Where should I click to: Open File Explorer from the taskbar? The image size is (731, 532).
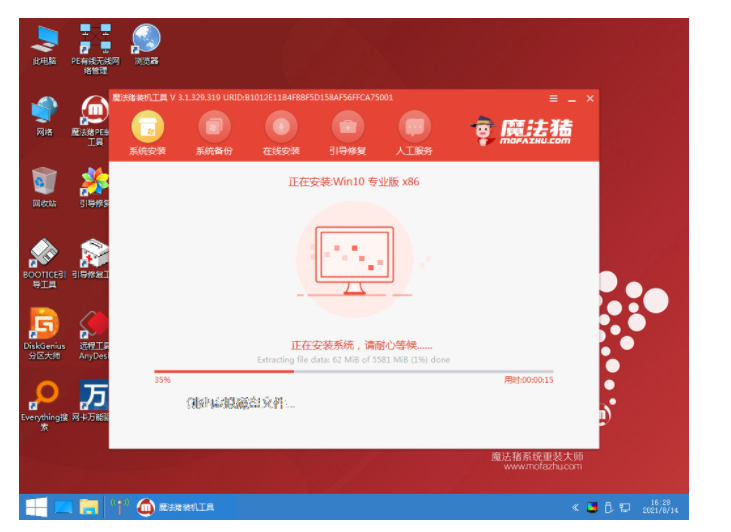click(x=89, y=507)
